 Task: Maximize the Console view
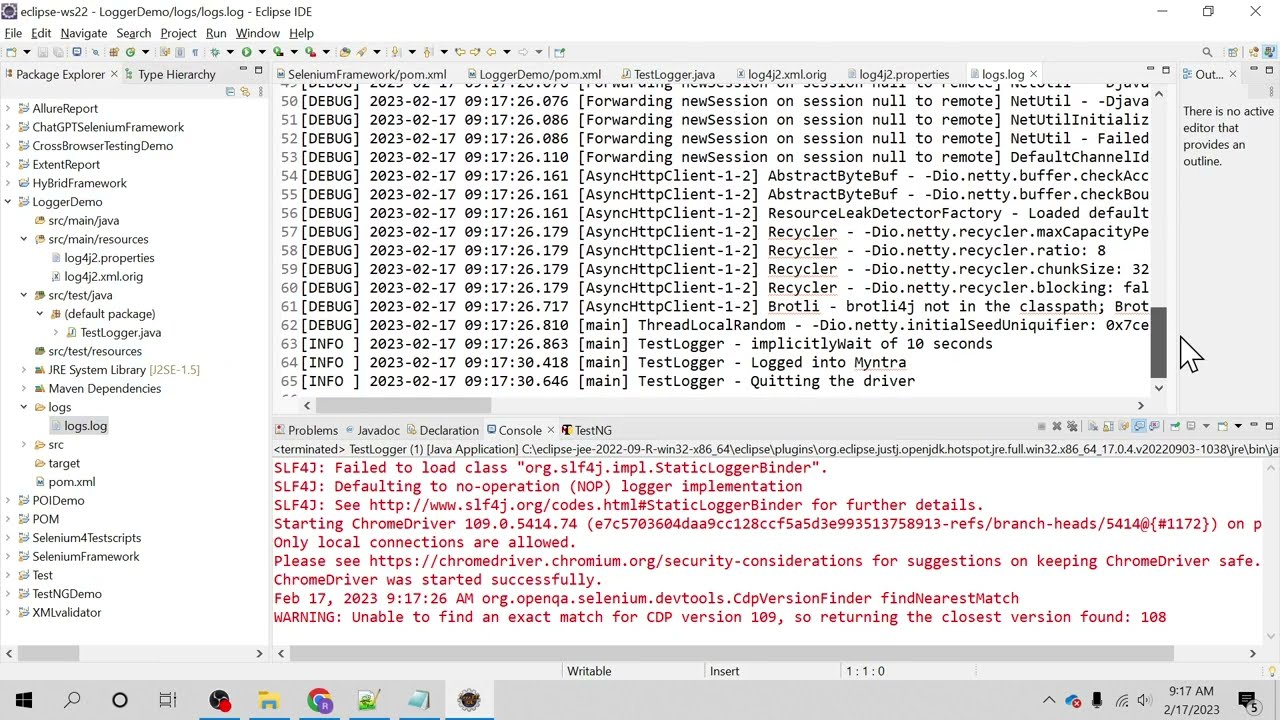[x=1269, y=426]
